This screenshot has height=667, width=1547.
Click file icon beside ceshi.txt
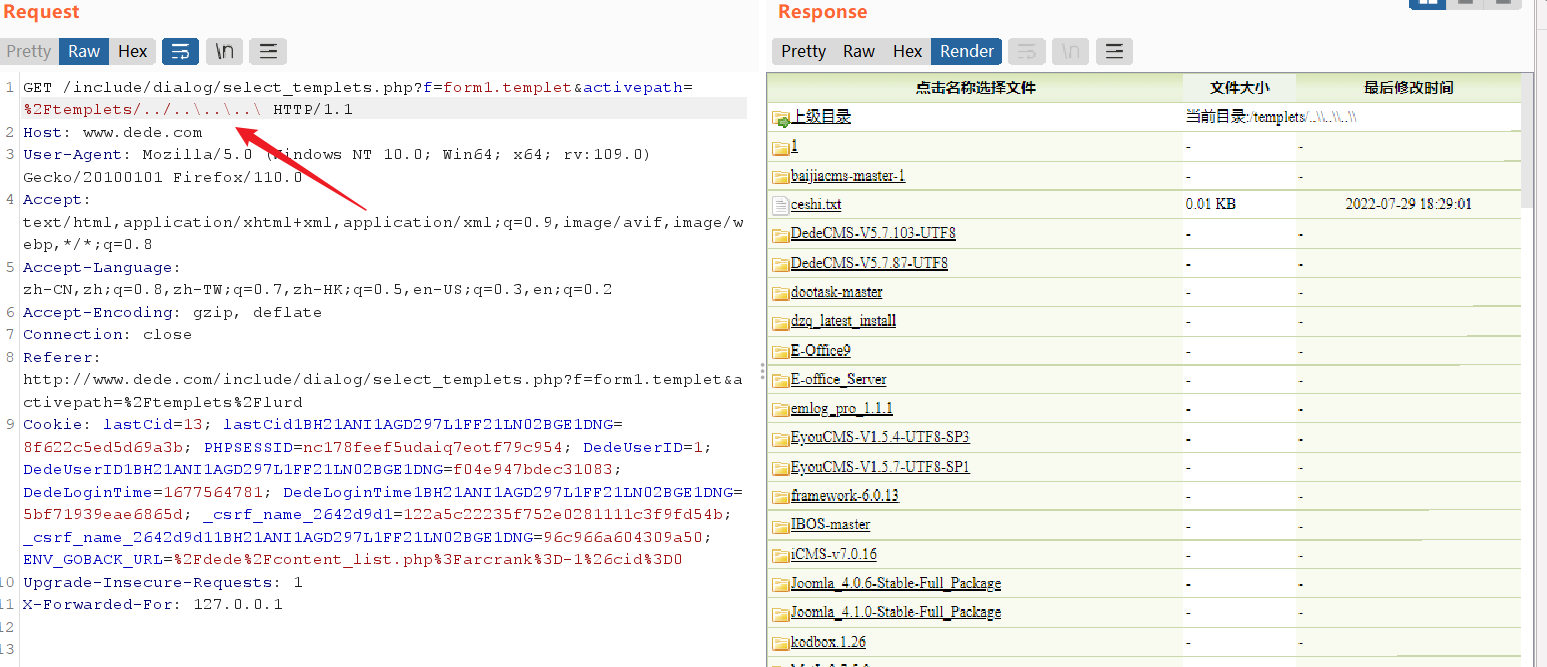point(781,205)
